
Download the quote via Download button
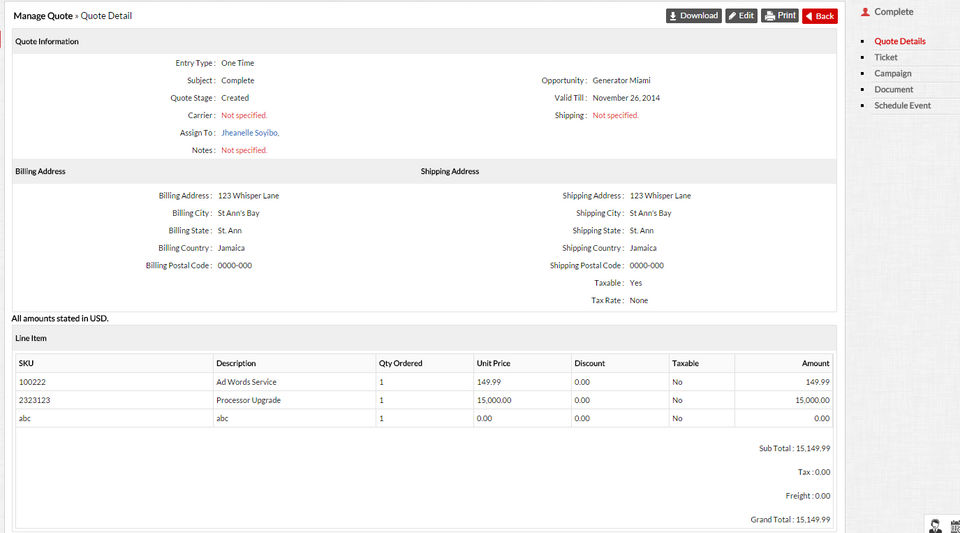693,16
